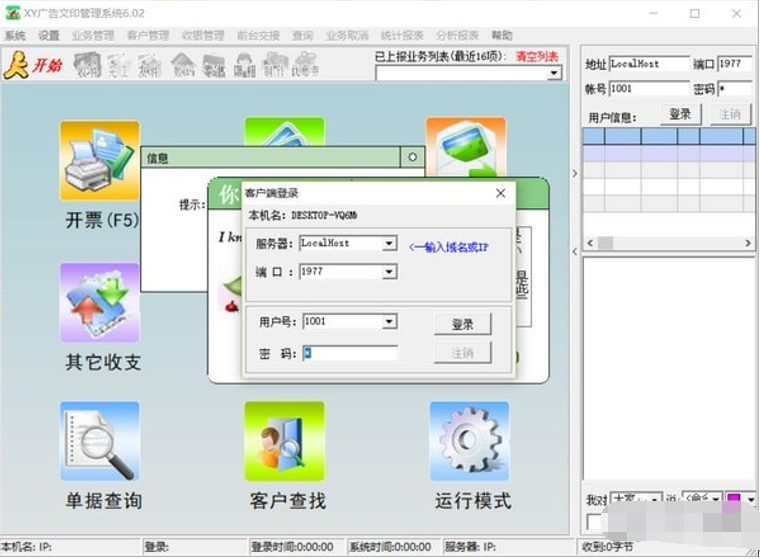Open the 客户管理 menu
The image size is (760, 559).
point(148,35)
